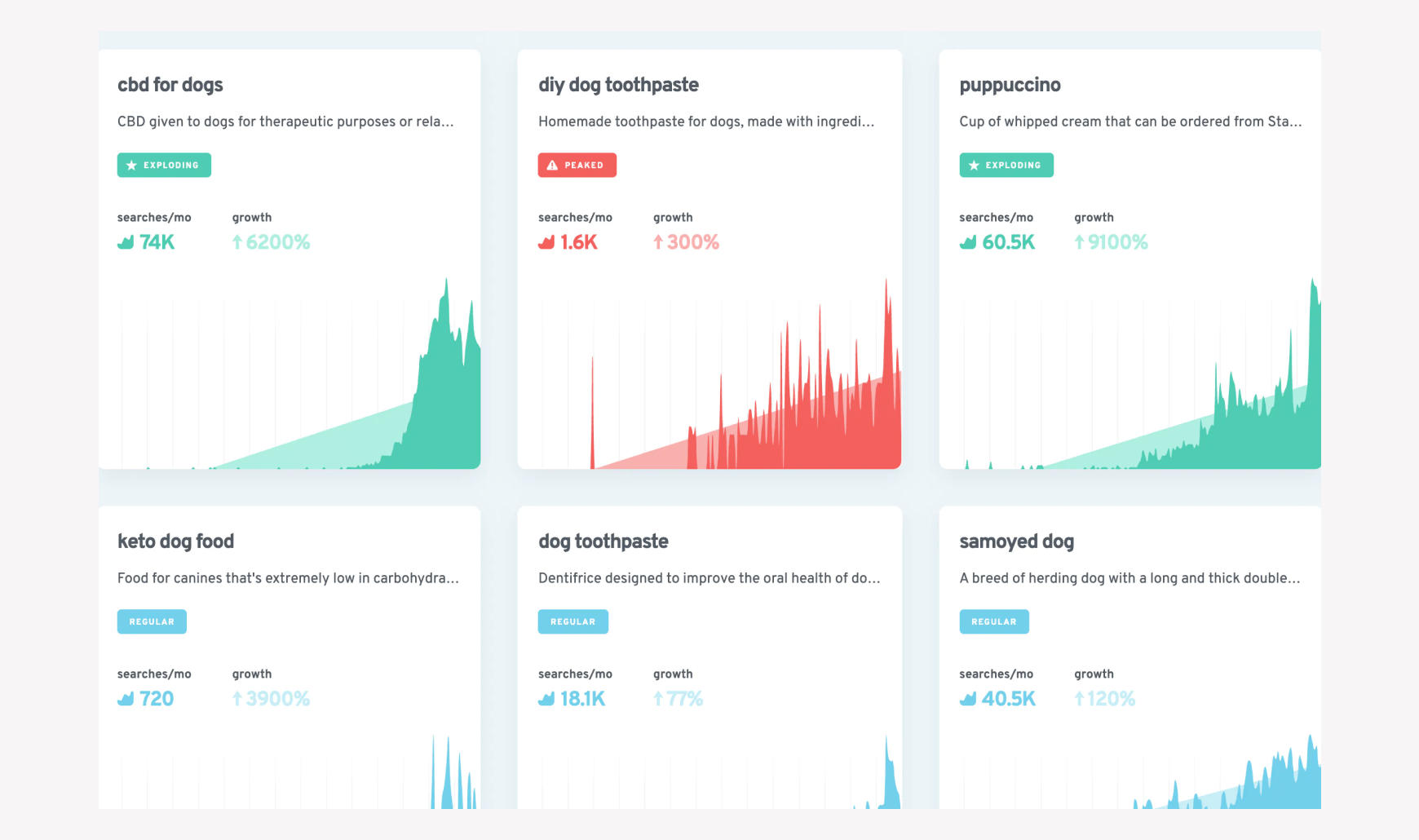The height and width of the screenshot is (840, 1419).
Task: Click the 'Food for canines' description
Action: click(x=288, y=578)
